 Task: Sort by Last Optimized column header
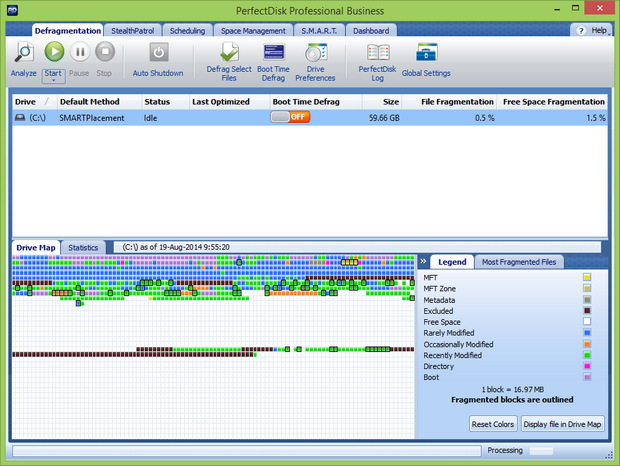(x=229, y=102)
